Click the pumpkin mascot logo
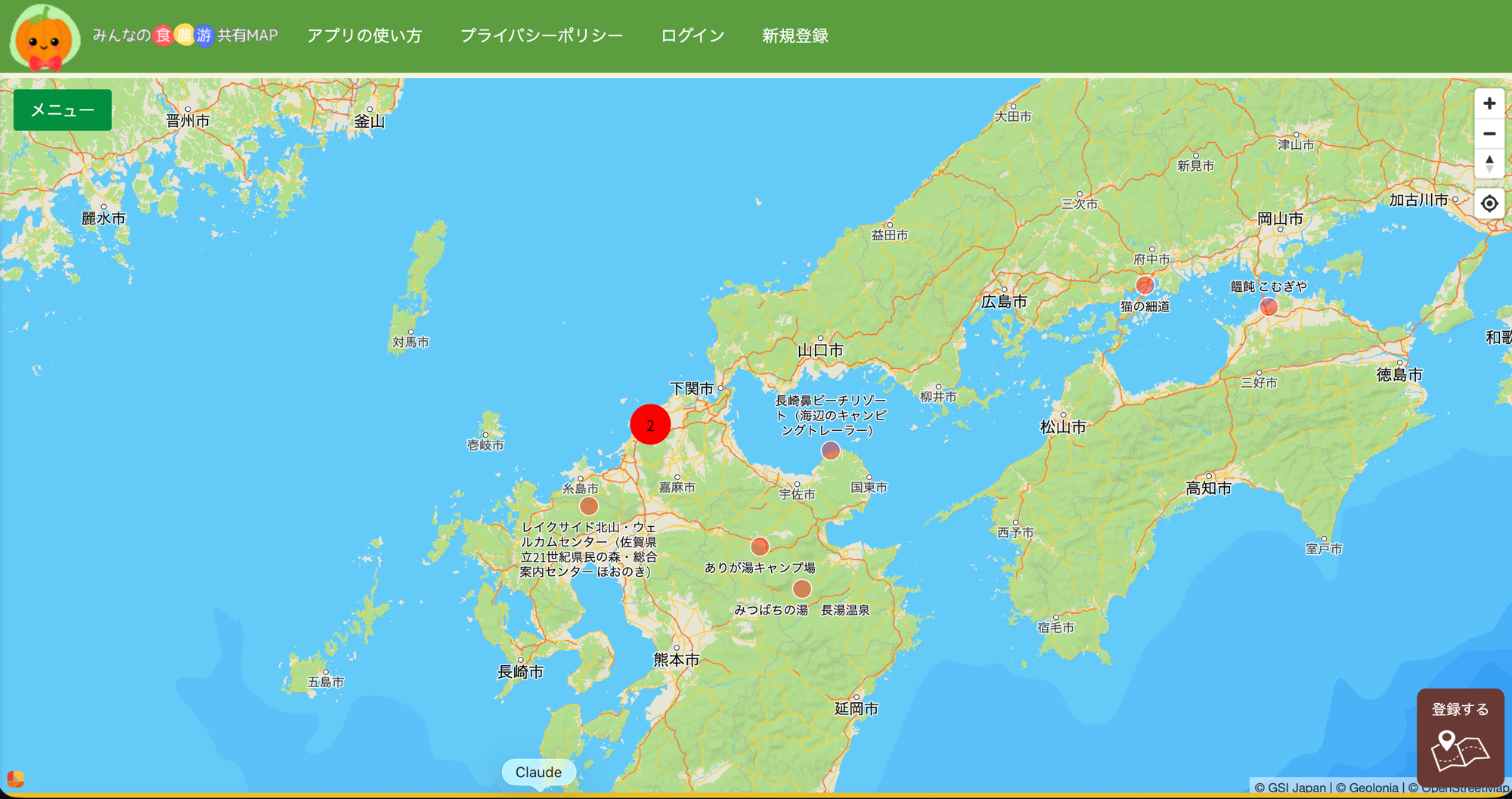The height and width of the screenshot is (799, 1512). coord(45,37)
